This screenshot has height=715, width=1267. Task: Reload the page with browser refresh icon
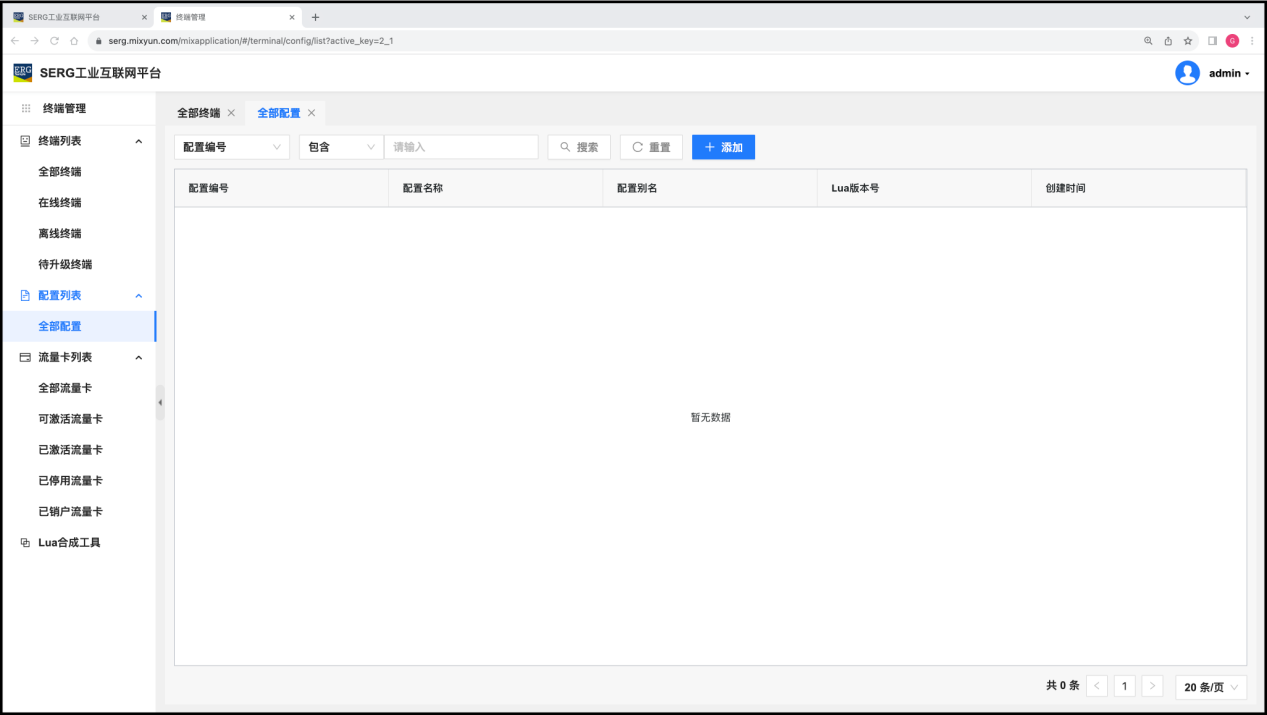click(54, 41)
